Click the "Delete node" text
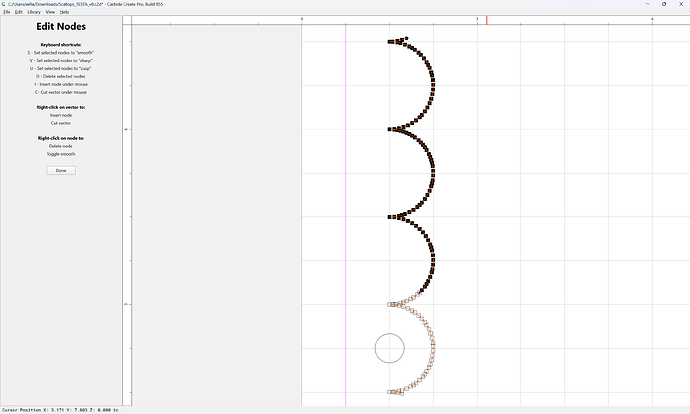Image resolution: width=690 pixels, height=414 pixels. (x=61, y=146)
